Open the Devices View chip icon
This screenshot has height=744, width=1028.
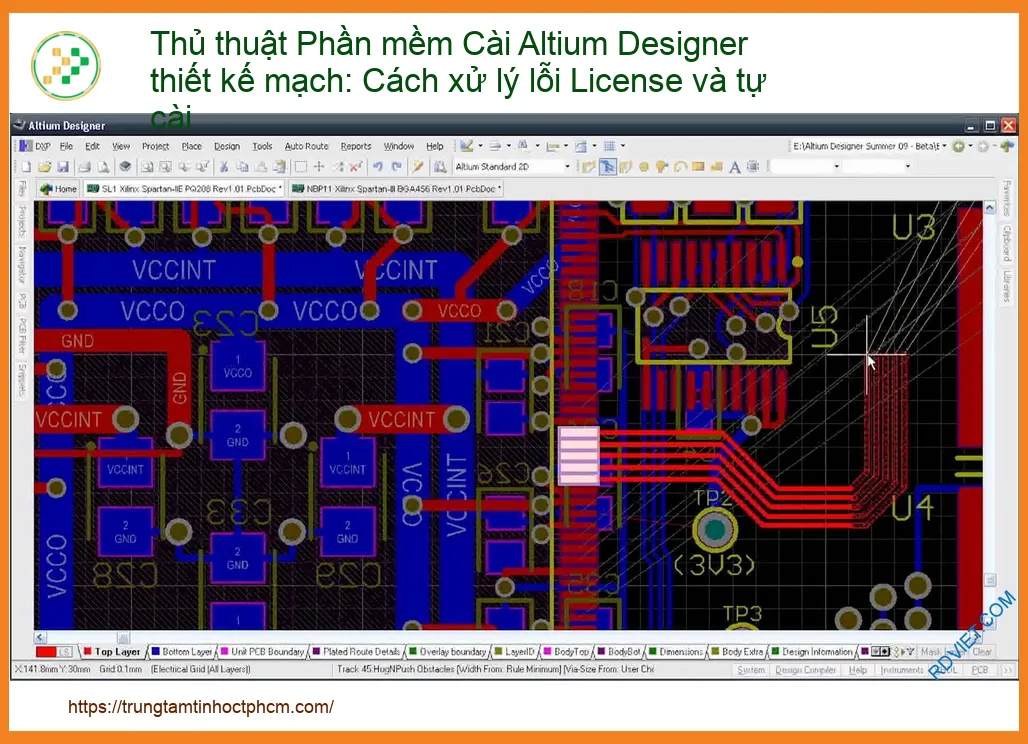(125, 166)
